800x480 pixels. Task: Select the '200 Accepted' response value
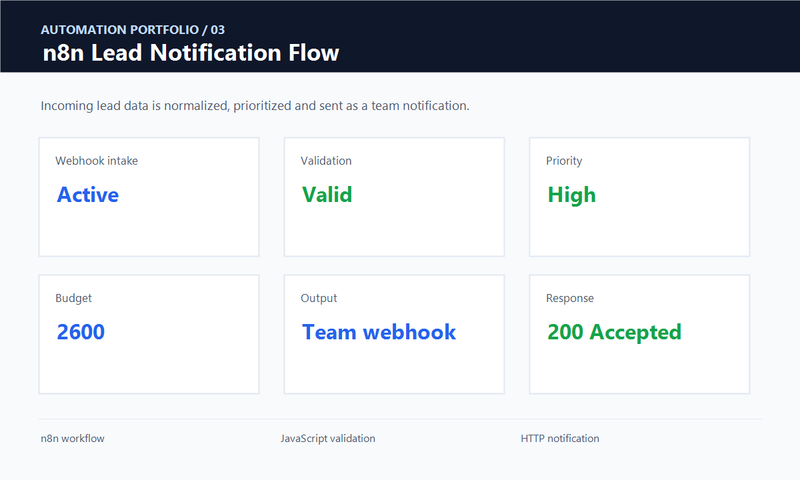tap(614, 332)
